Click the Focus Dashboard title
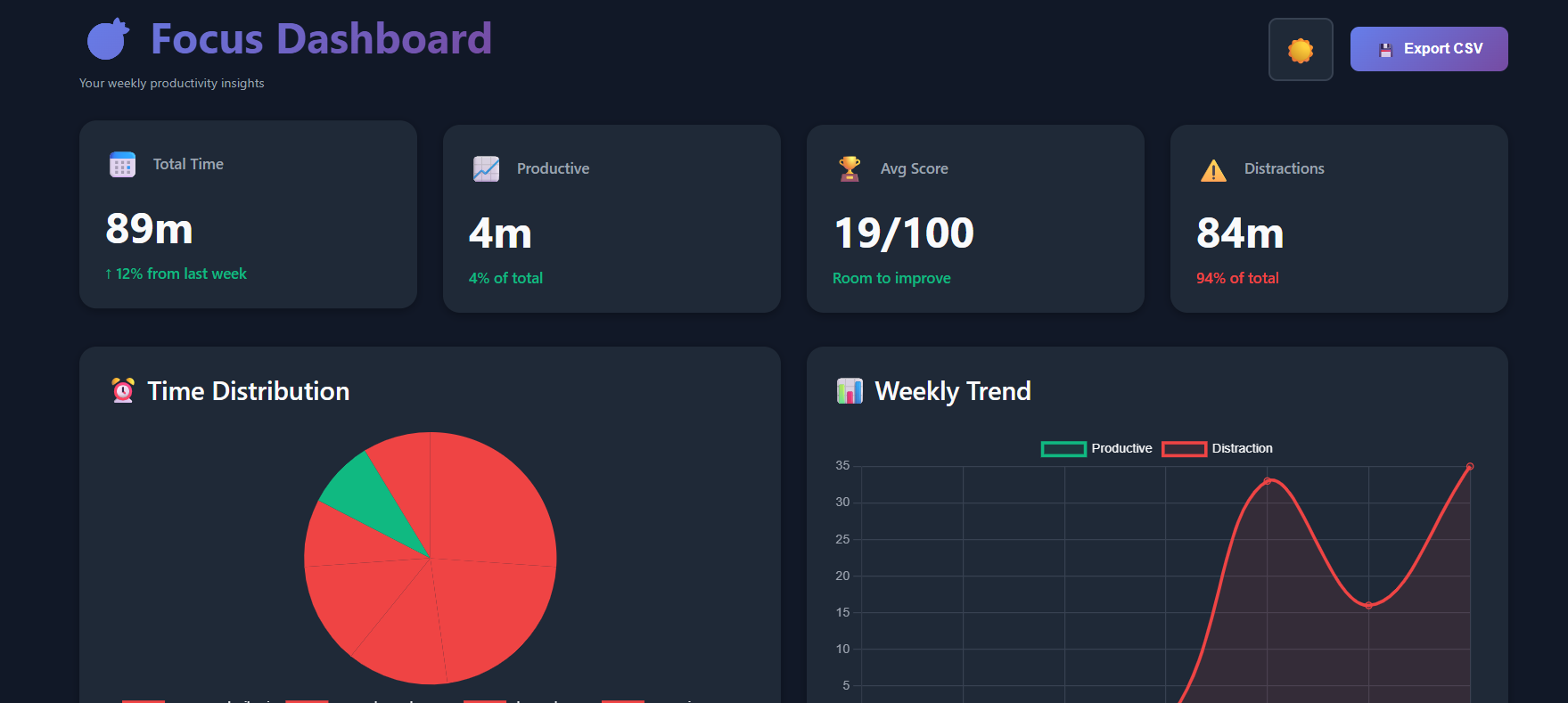 point(321,38)
